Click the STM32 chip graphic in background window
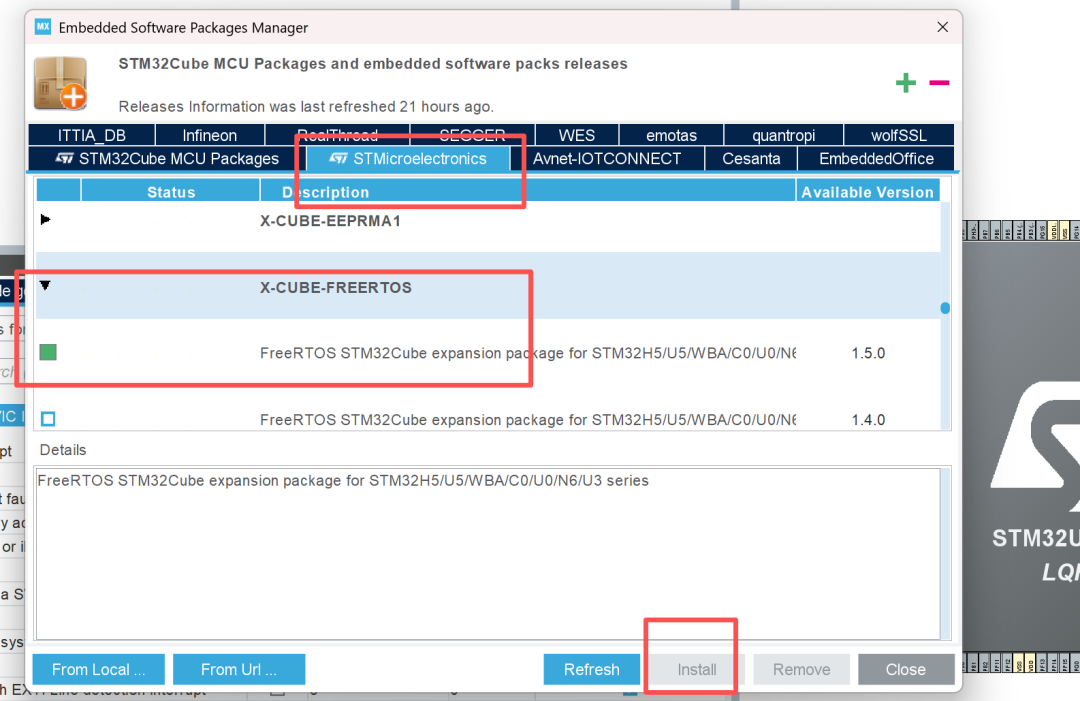1080x701 pixels. pyautogui.click(x=1021, y=445)
